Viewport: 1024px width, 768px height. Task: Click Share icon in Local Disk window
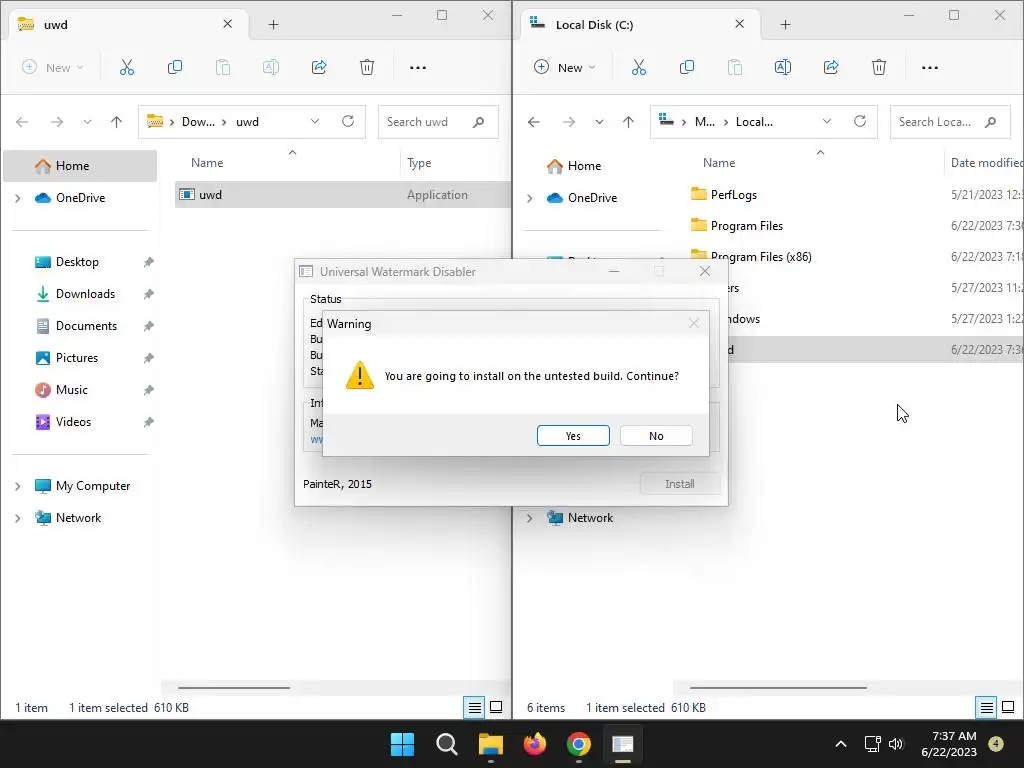coord(831,67)
